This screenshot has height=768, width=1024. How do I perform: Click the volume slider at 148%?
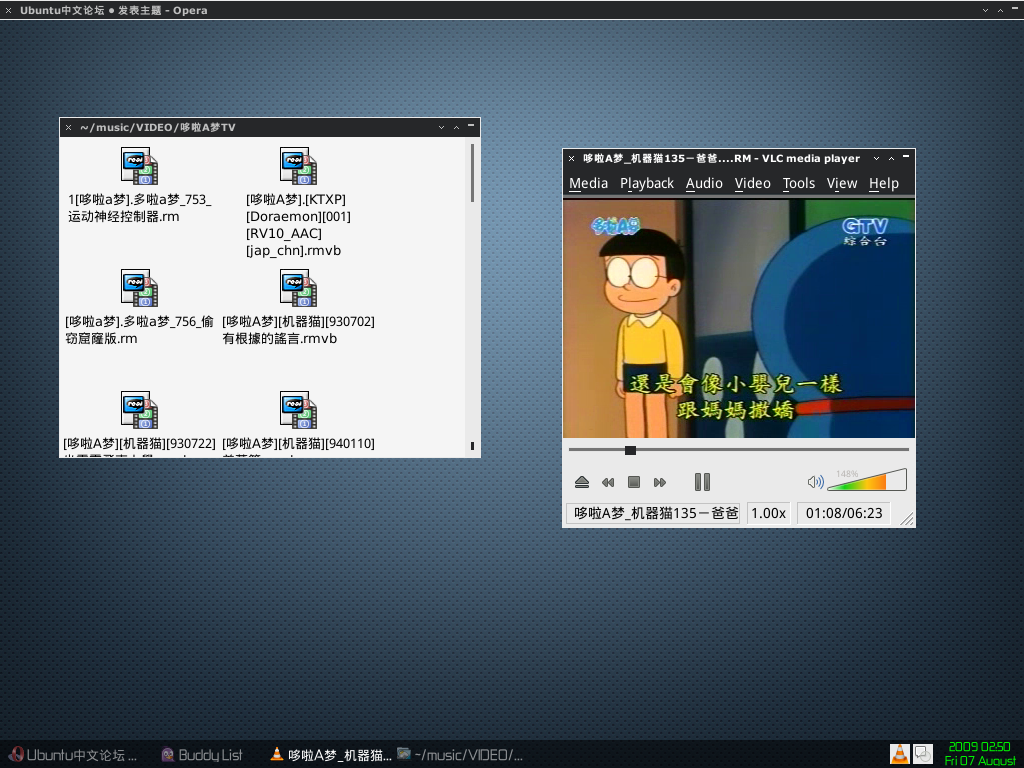point(867,480)
